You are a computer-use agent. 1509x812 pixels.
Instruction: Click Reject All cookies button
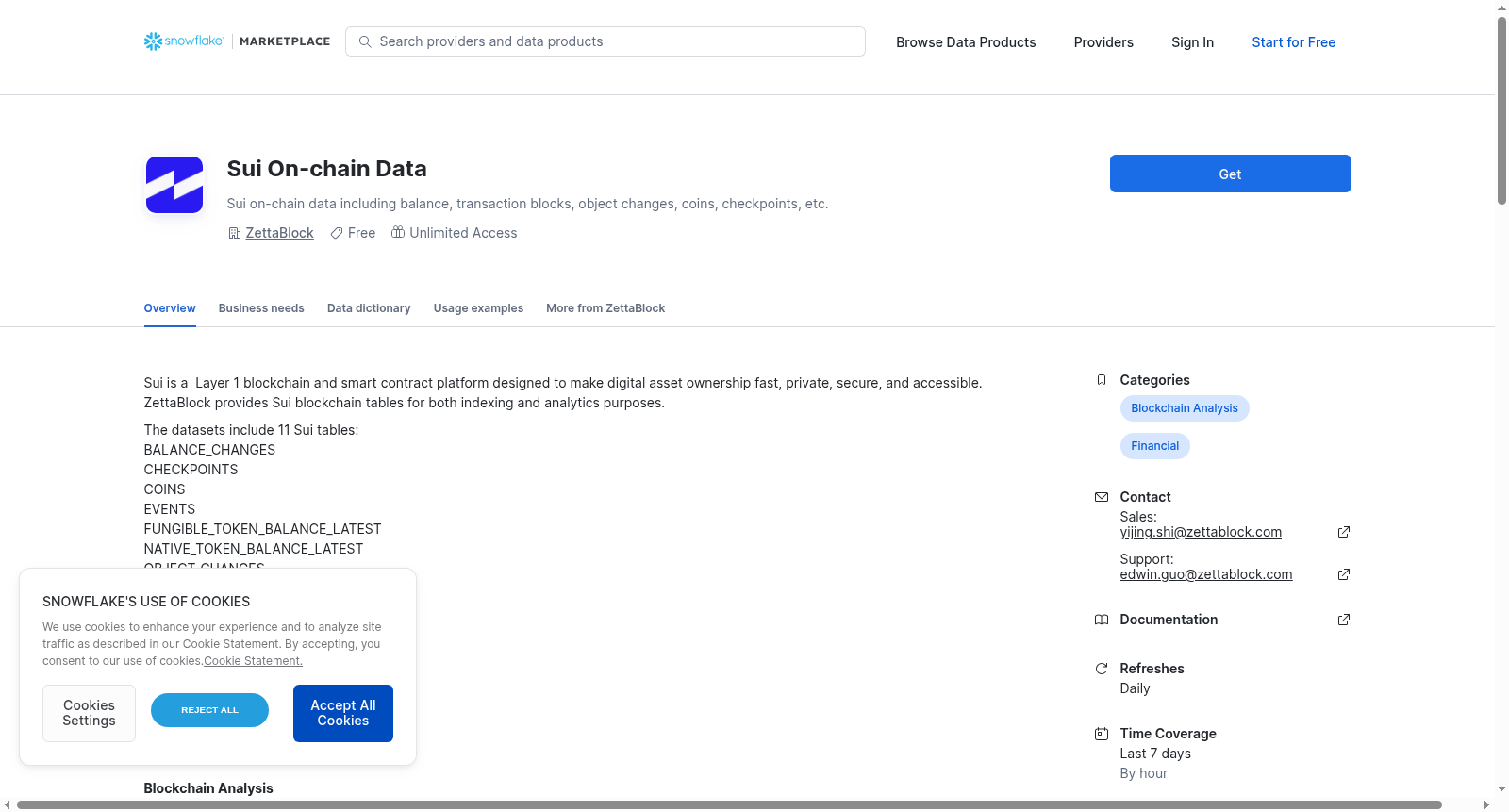(209, 710)
